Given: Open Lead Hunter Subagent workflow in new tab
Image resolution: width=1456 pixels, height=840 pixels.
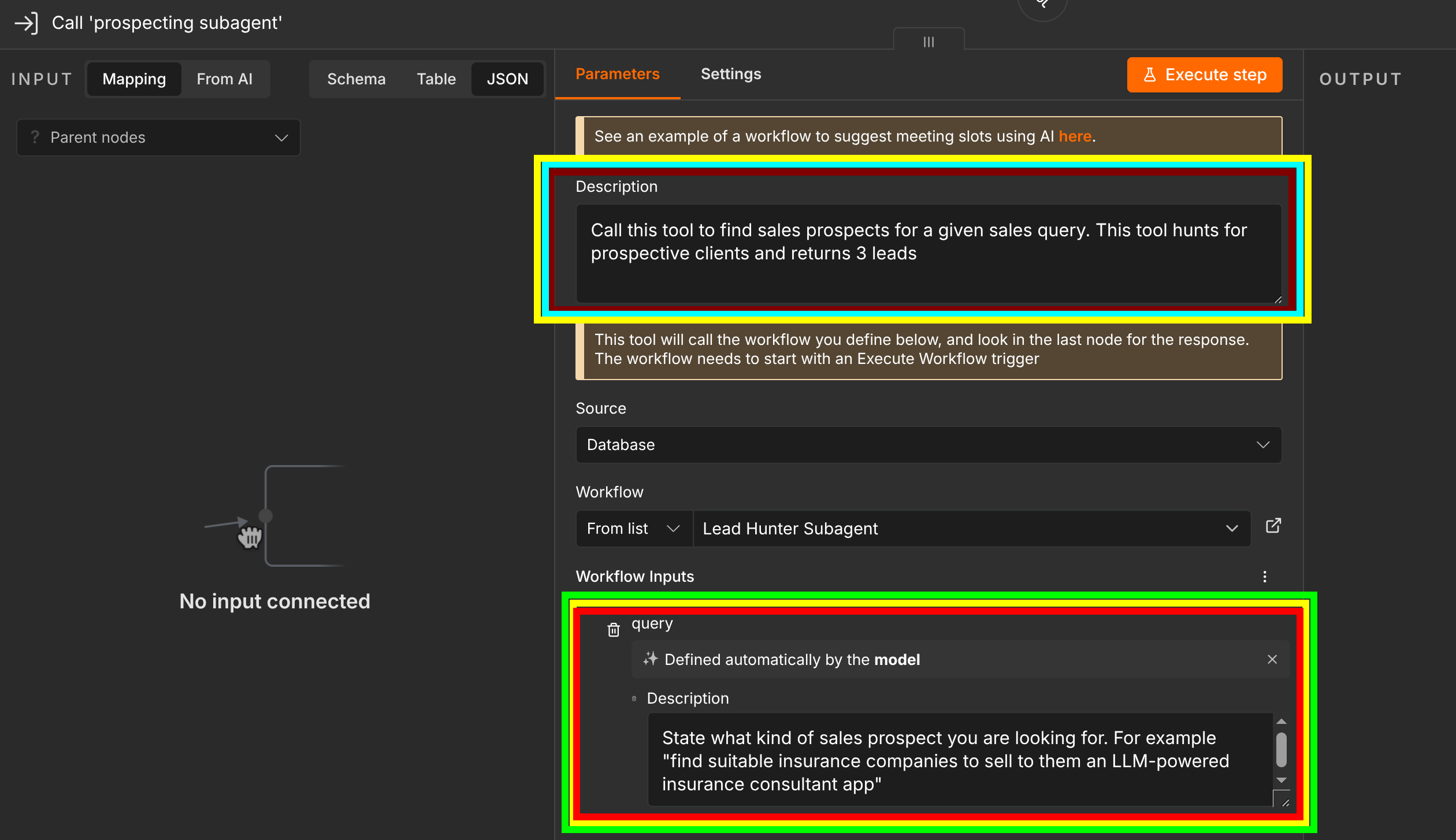Looking at the screenshot, I should (x=1273, y=526).
